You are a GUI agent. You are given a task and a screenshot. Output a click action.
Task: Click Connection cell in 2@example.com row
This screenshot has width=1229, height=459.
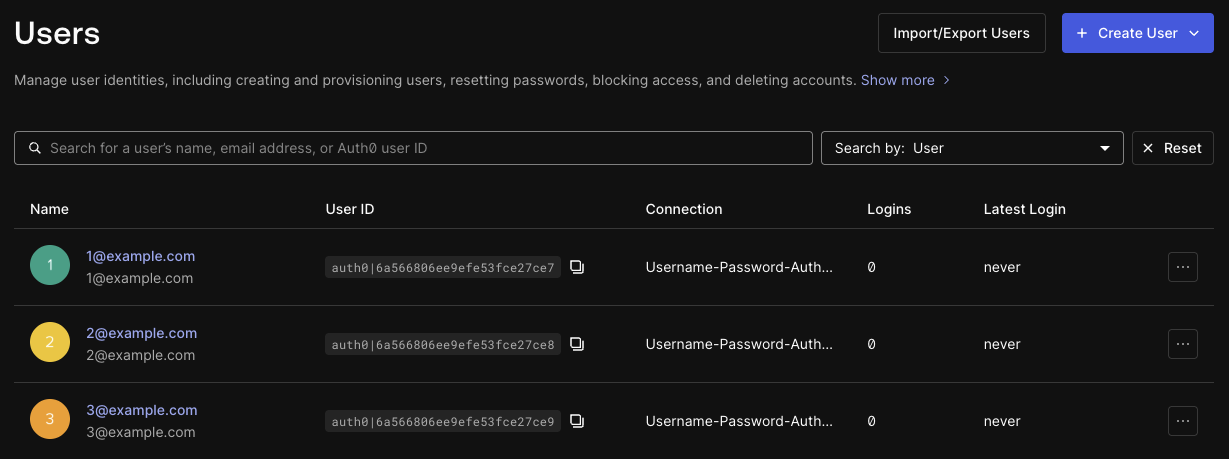tap(739, 344)
